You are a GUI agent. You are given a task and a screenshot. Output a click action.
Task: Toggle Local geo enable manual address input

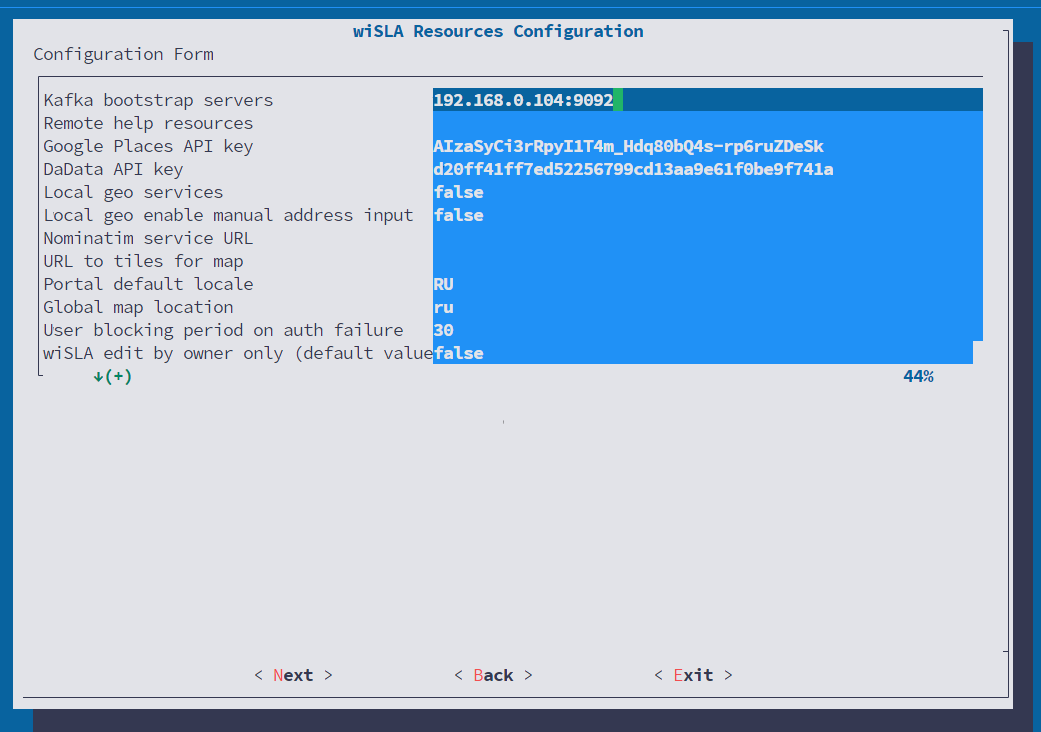[458, 215]
